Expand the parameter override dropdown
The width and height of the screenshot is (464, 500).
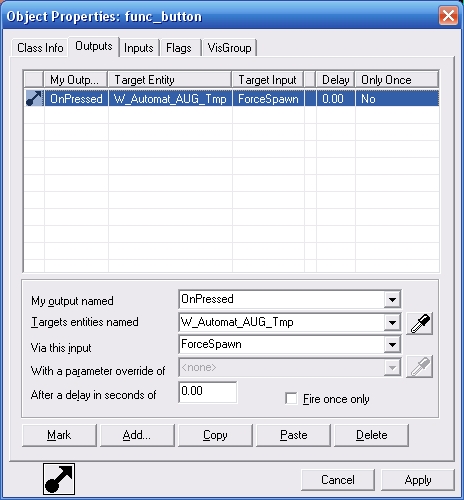click(392, 367)
